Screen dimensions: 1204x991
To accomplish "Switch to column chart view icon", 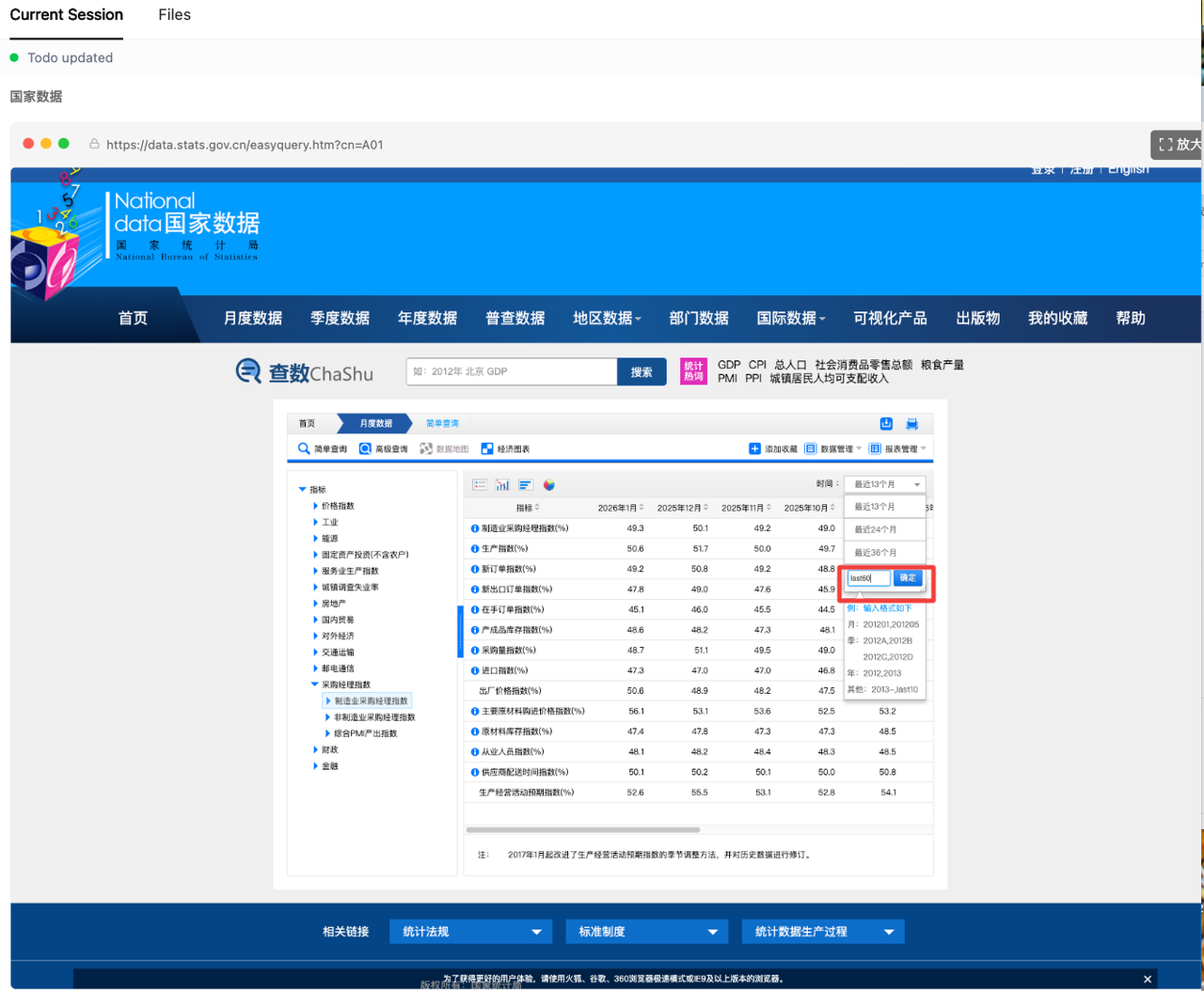I will [502, 485].
